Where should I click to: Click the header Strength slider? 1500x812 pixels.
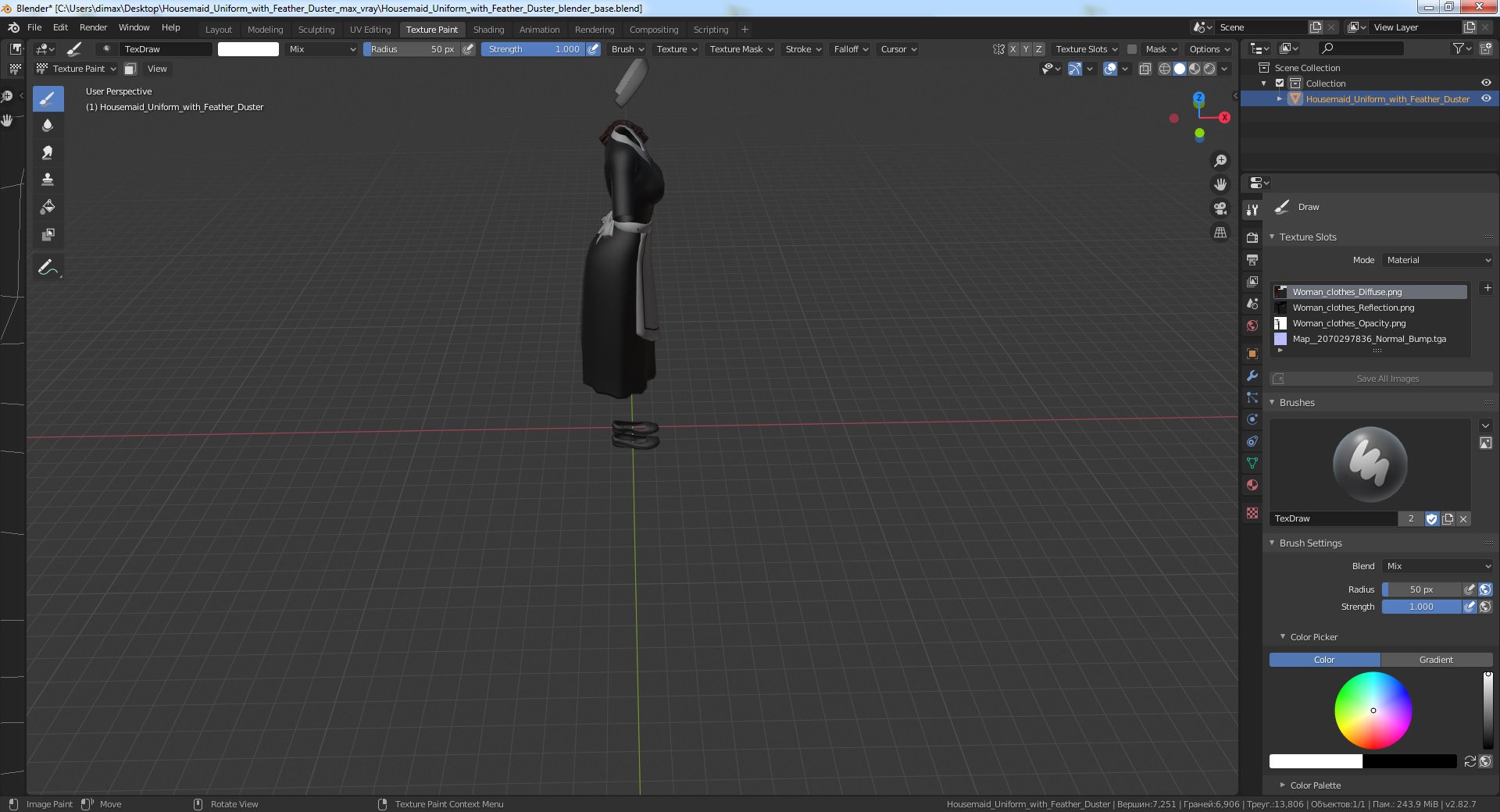532,49
